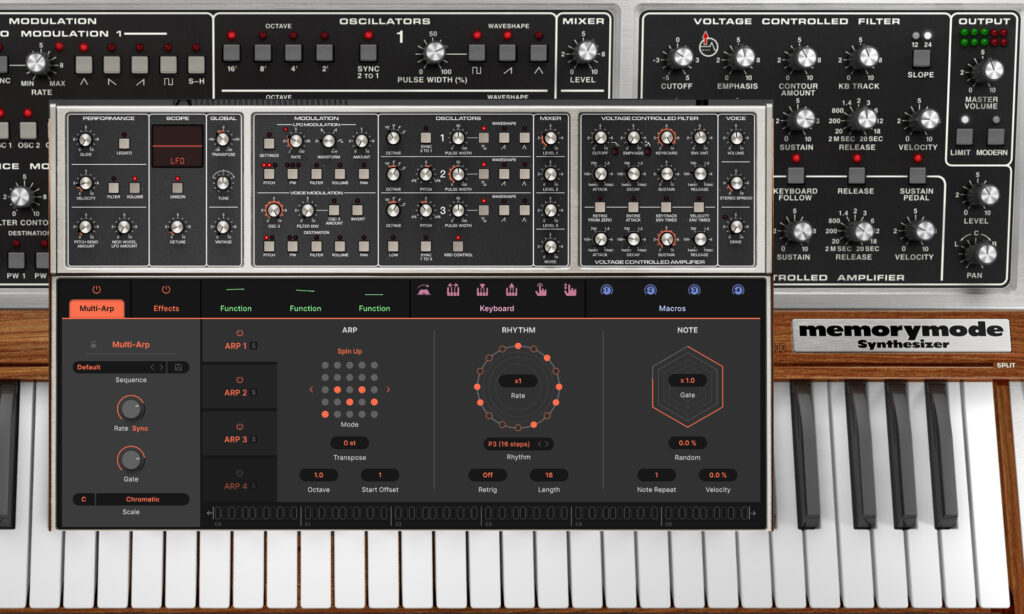Click the Rhythm Length value field showing 16
This screenshot has height=614, width=1024.
(x=549, y=475)
